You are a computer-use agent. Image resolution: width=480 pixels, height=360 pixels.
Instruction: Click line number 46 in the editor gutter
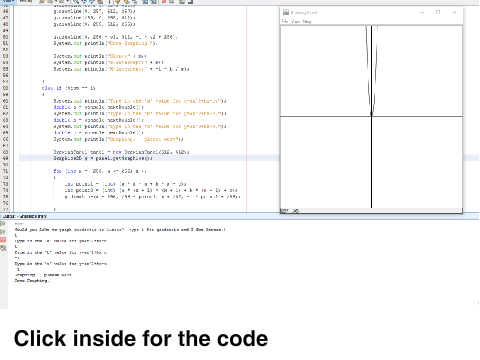point(6,11)
